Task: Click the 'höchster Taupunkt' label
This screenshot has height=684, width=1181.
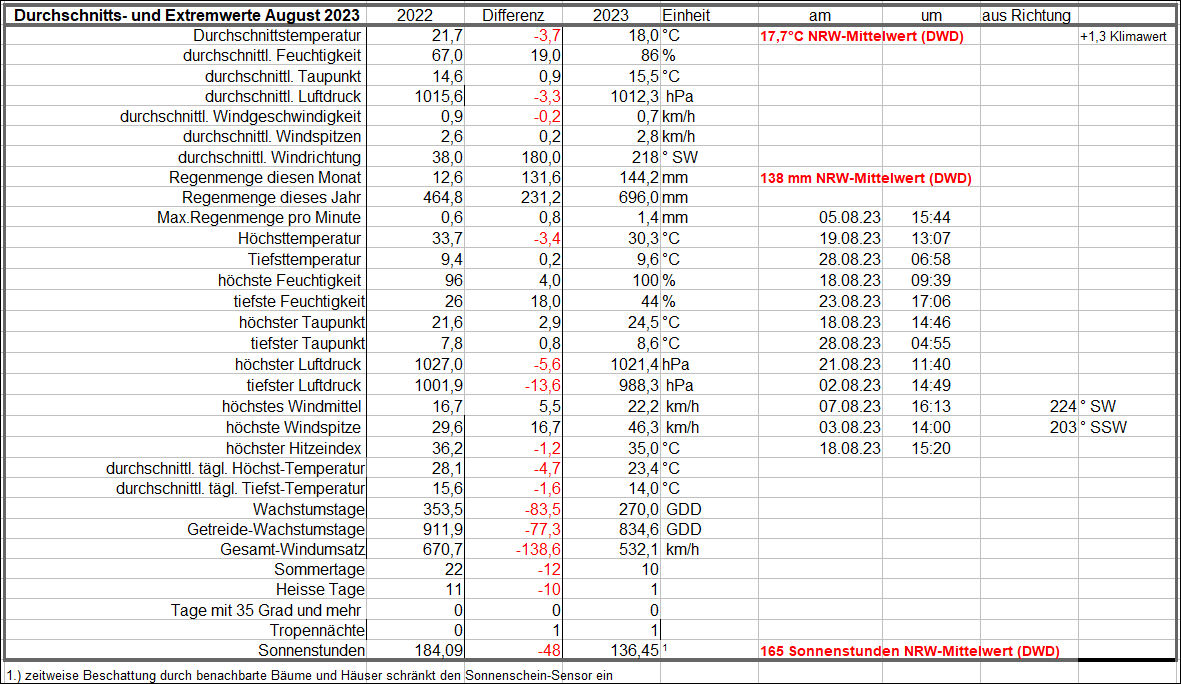Action: (302, 323)
